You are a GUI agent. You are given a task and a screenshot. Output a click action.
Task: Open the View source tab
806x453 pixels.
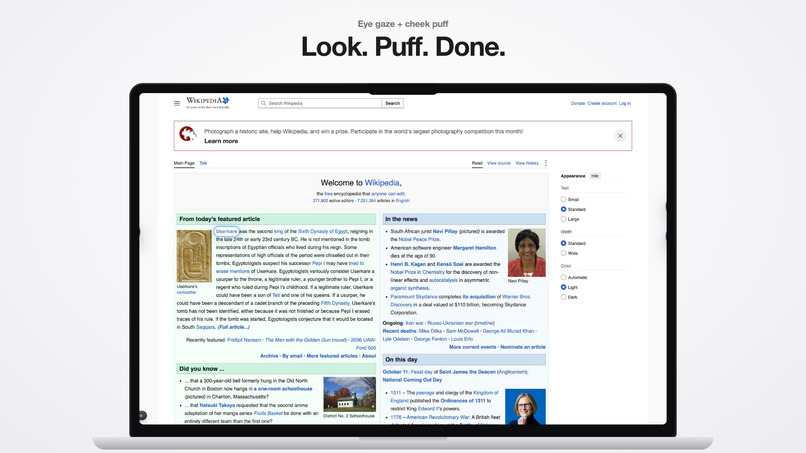[499, 163]
